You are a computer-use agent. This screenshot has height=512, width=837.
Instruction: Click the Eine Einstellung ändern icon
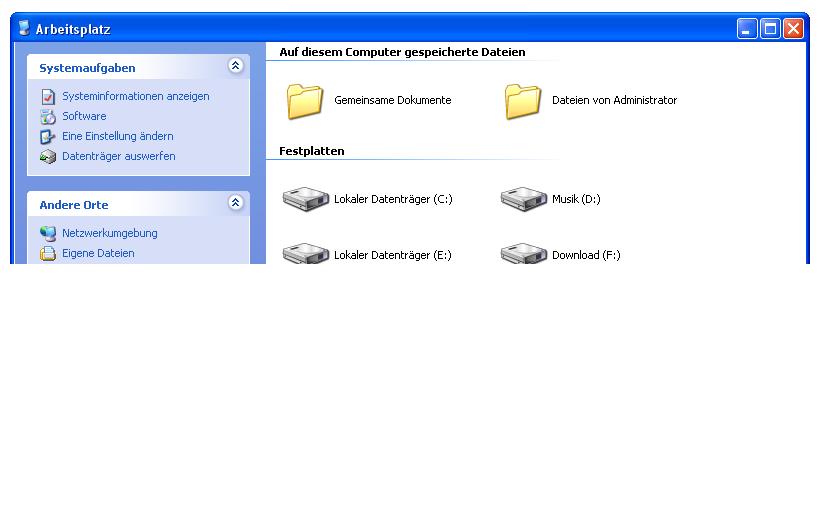48,137
